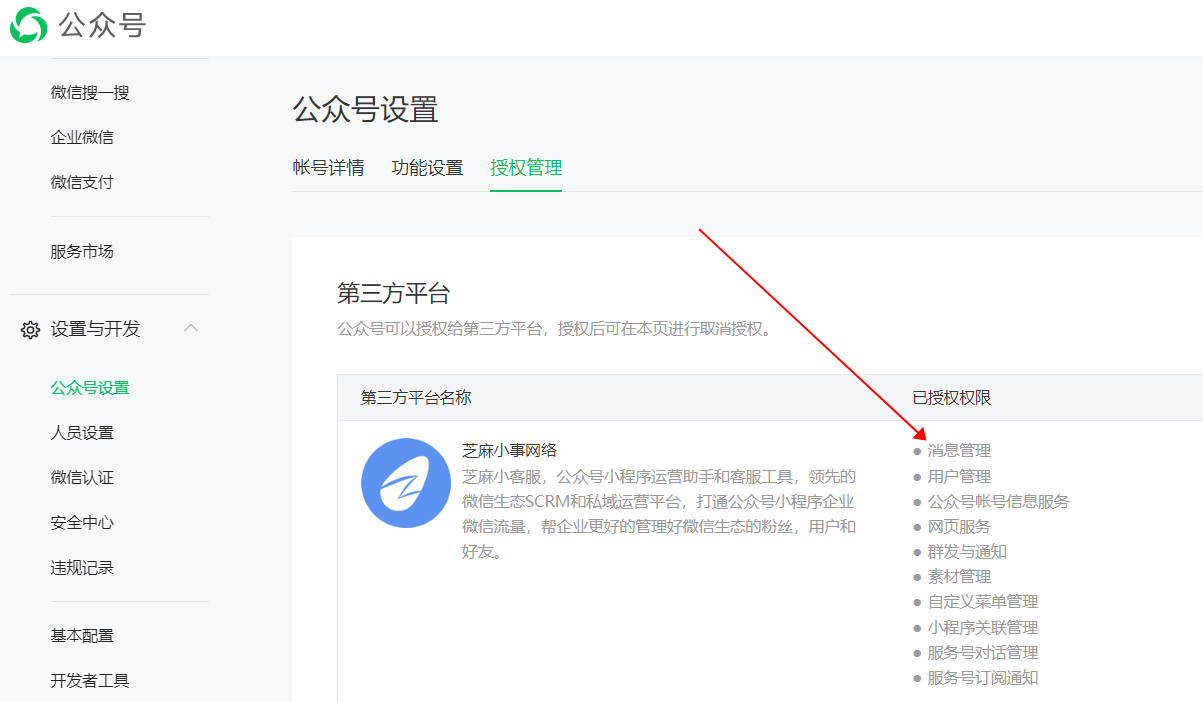Open 违规记录 in the sidebar
1203x702 pixels.
[82, 568]
